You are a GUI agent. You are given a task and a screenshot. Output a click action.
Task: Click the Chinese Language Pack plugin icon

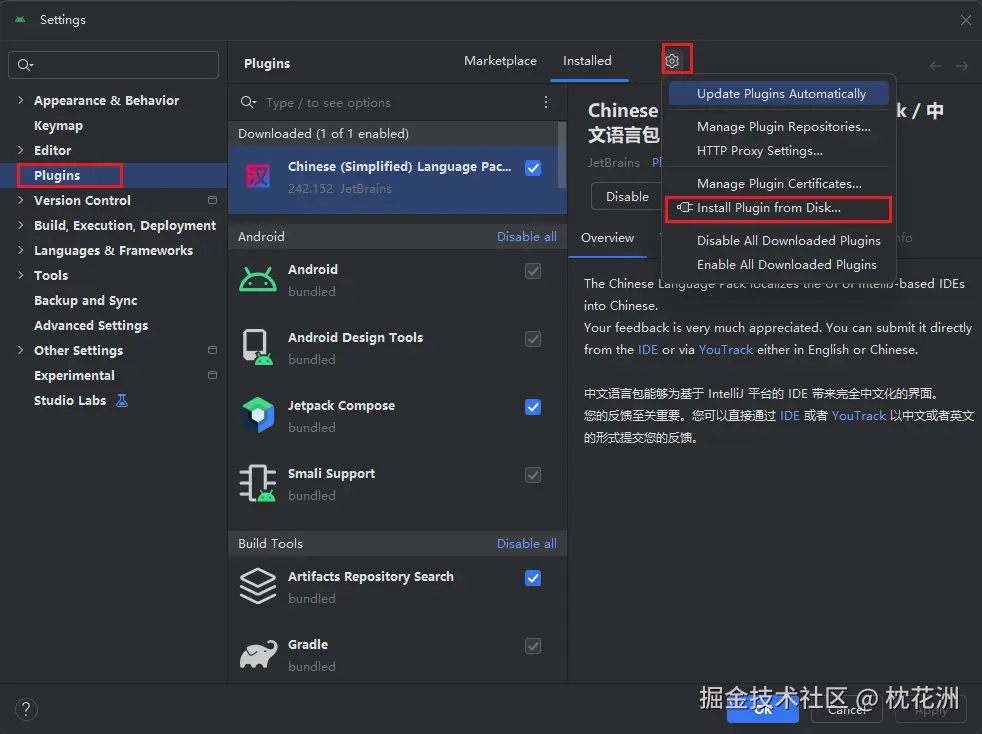point(258,176)
